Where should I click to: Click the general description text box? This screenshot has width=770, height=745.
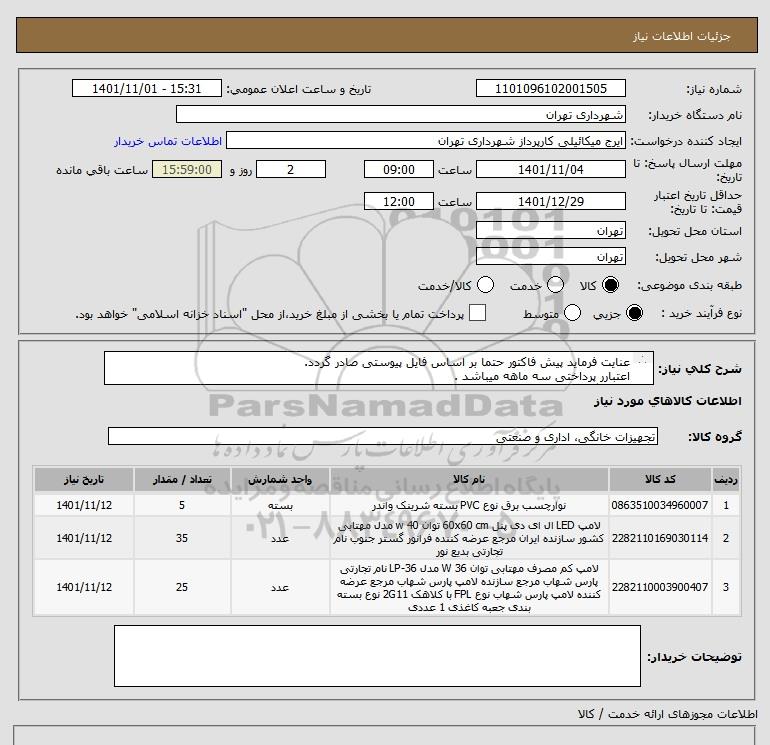pyautogui.click(x=379, y=368)
